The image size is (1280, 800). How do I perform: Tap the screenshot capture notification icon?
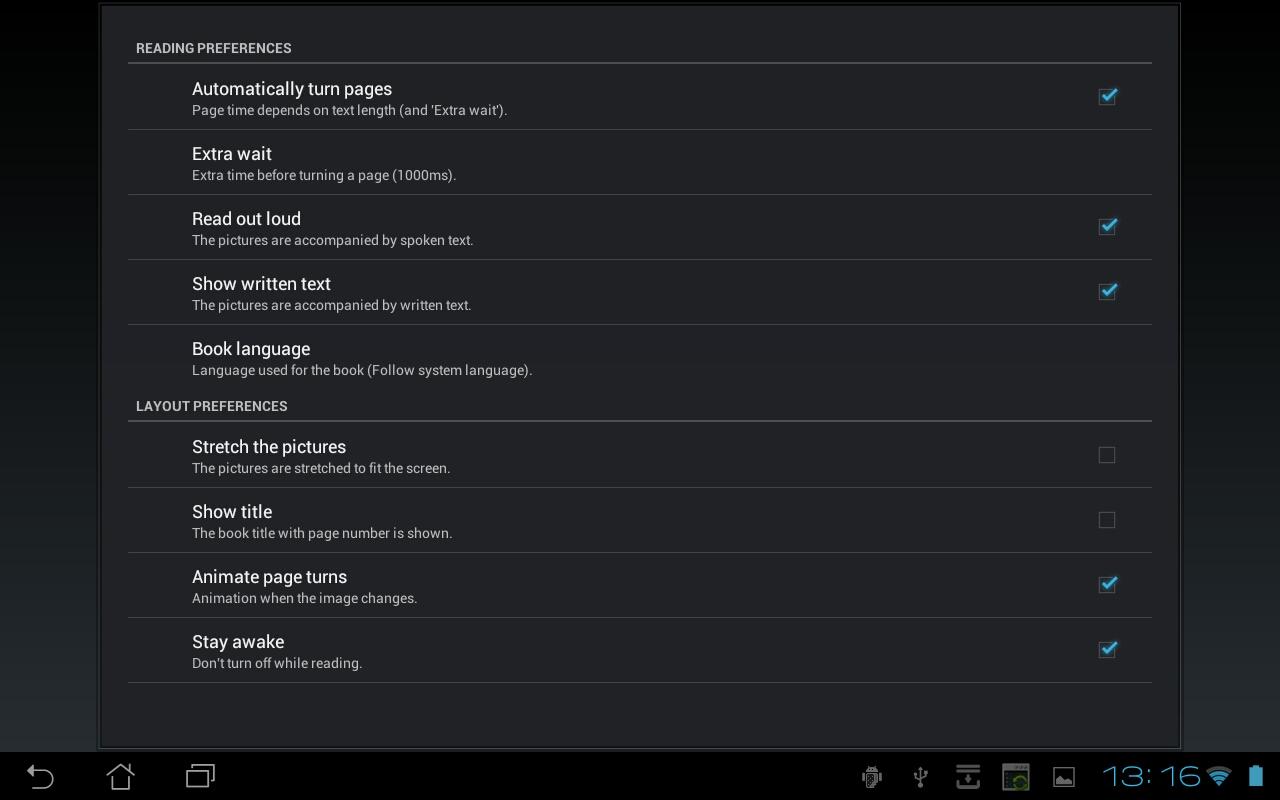pyautogui.click(x=1016, y=777)
